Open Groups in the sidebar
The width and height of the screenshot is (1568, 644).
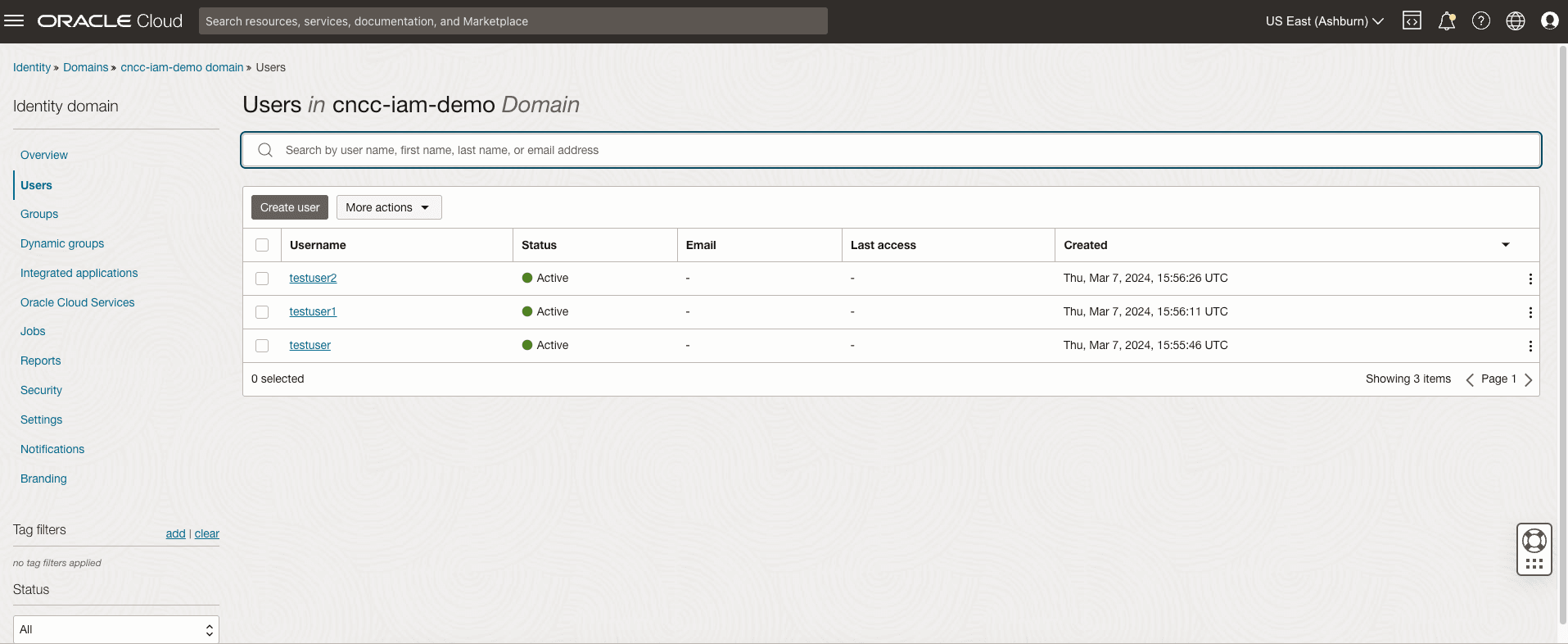(x=39, y=214)
